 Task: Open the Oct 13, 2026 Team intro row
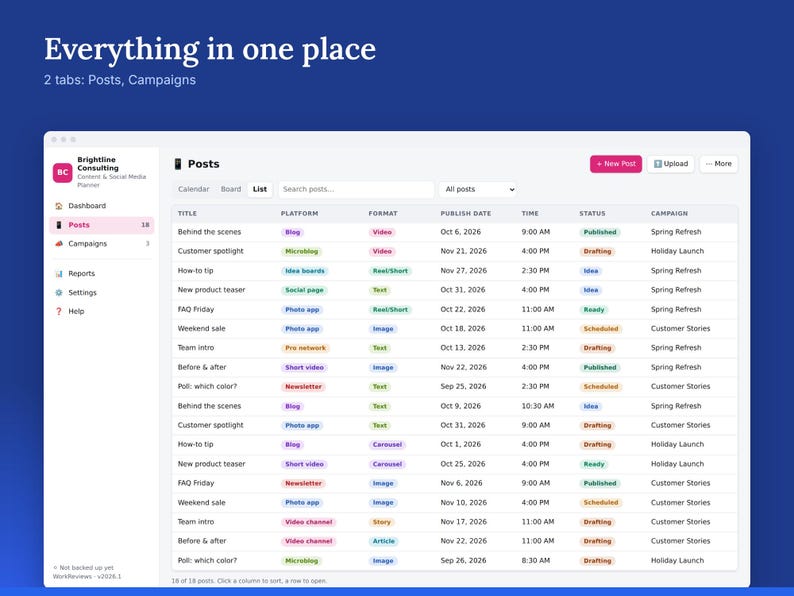click(454, 348)
